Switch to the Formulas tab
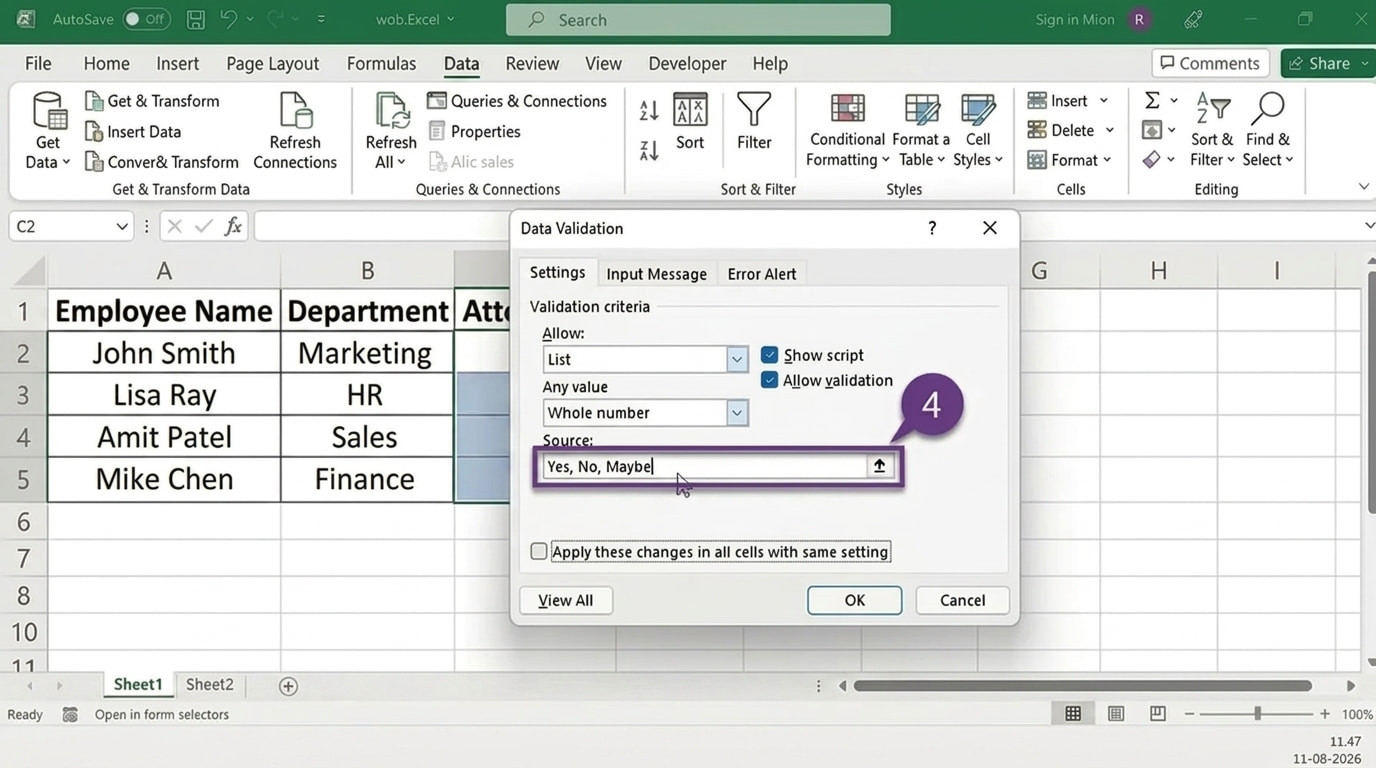1376x768 pixels. coord(381,63)
